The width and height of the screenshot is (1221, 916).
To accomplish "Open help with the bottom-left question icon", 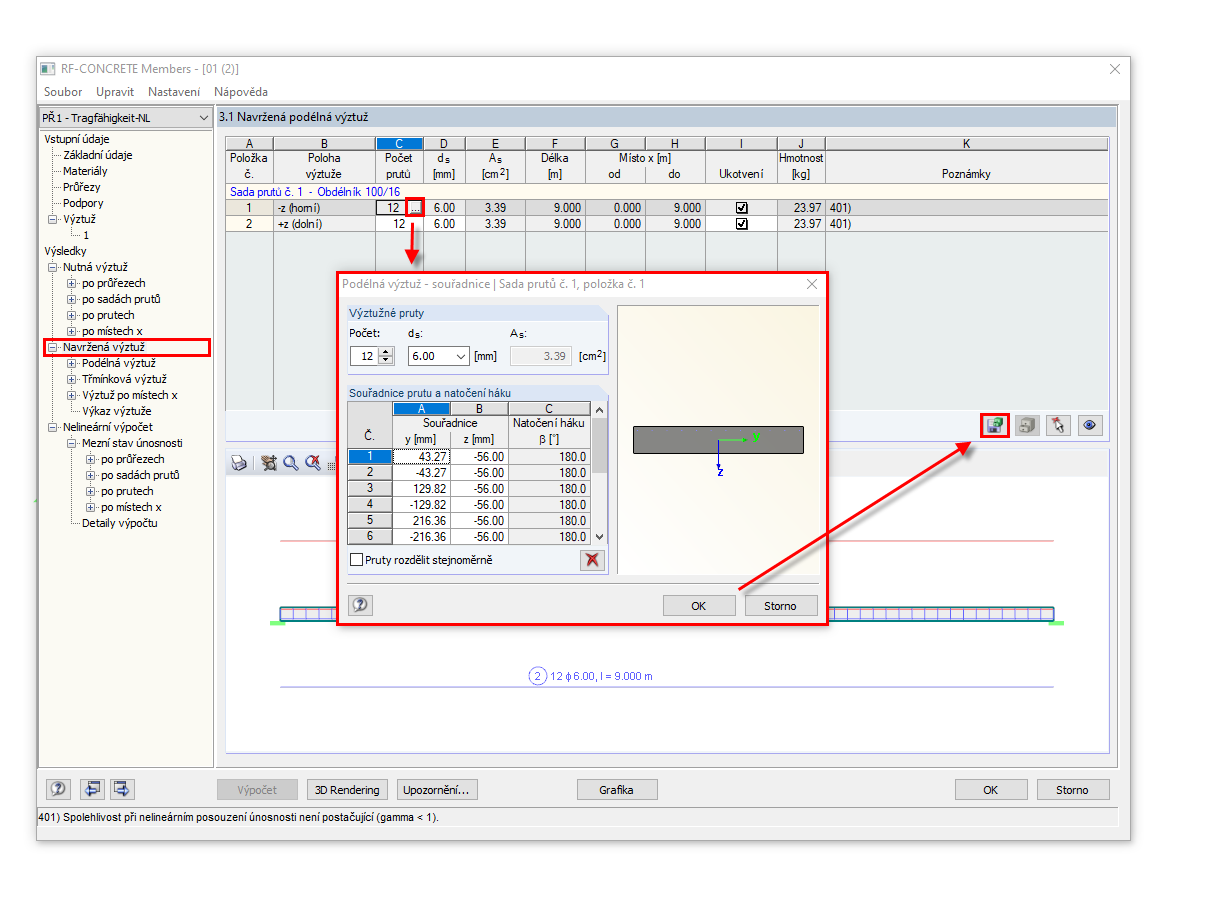I will [59, 789].
